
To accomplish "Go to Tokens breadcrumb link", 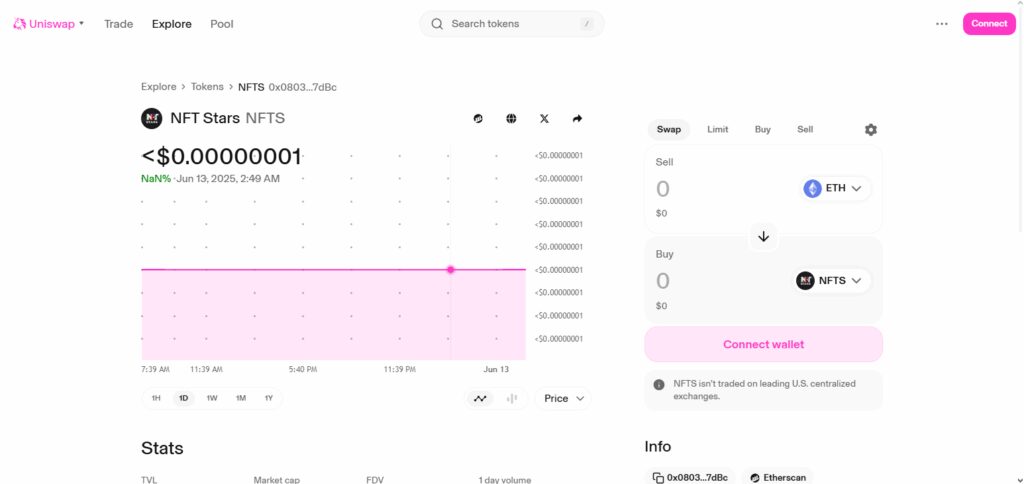I will (207, 87).
